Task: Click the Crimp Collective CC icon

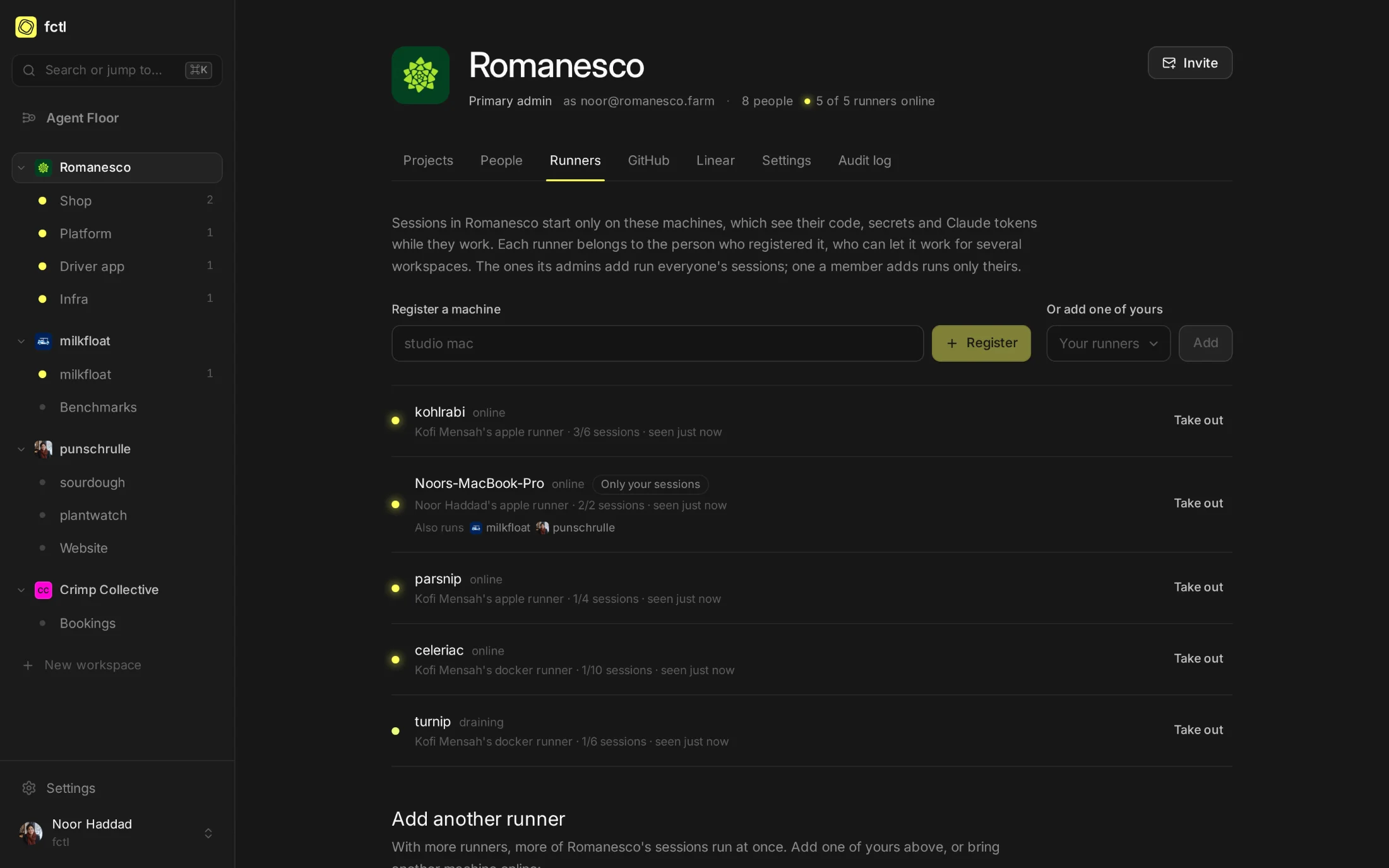Action: tap(44, 590)
